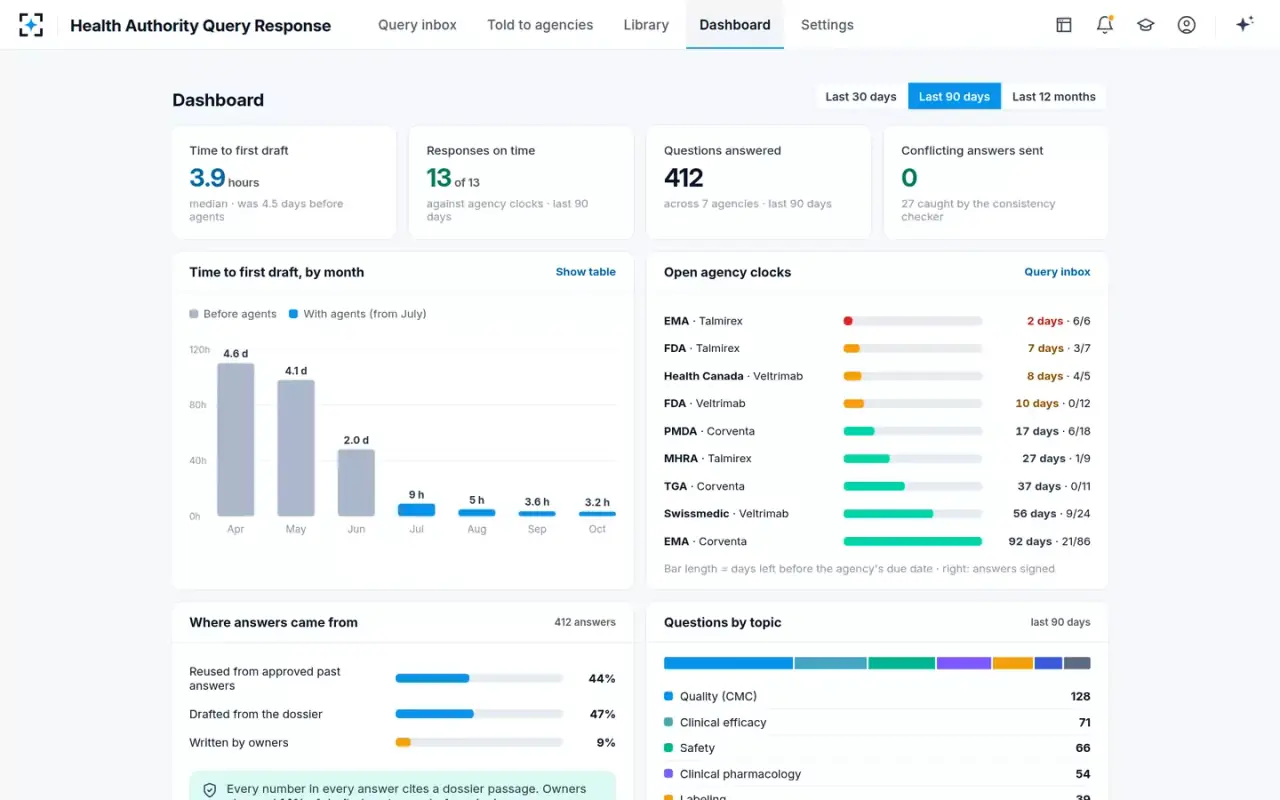The height and width of the screenshot is (800, 1280).
Task: Click the "10 days" value for FDA Veltrimab
Action: (1037, 404)
